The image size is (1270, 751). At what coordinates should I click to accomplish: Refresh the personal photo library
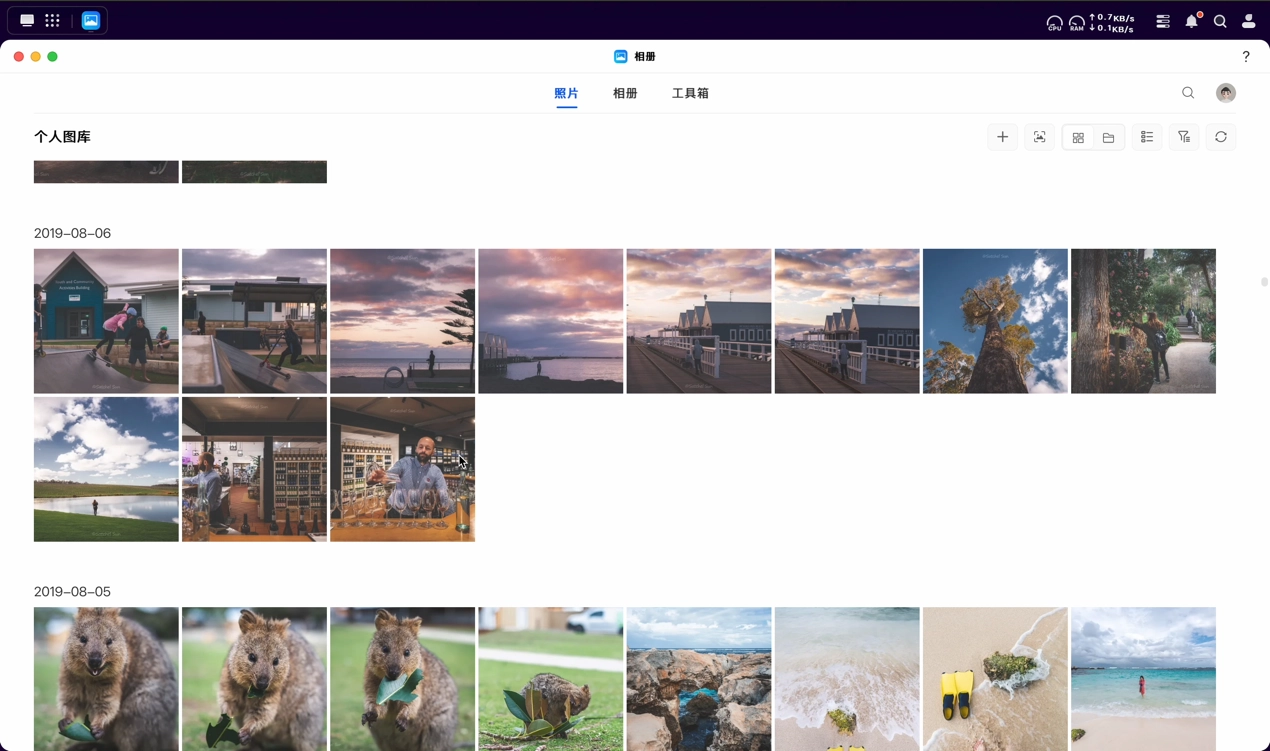coord(1221,137)
